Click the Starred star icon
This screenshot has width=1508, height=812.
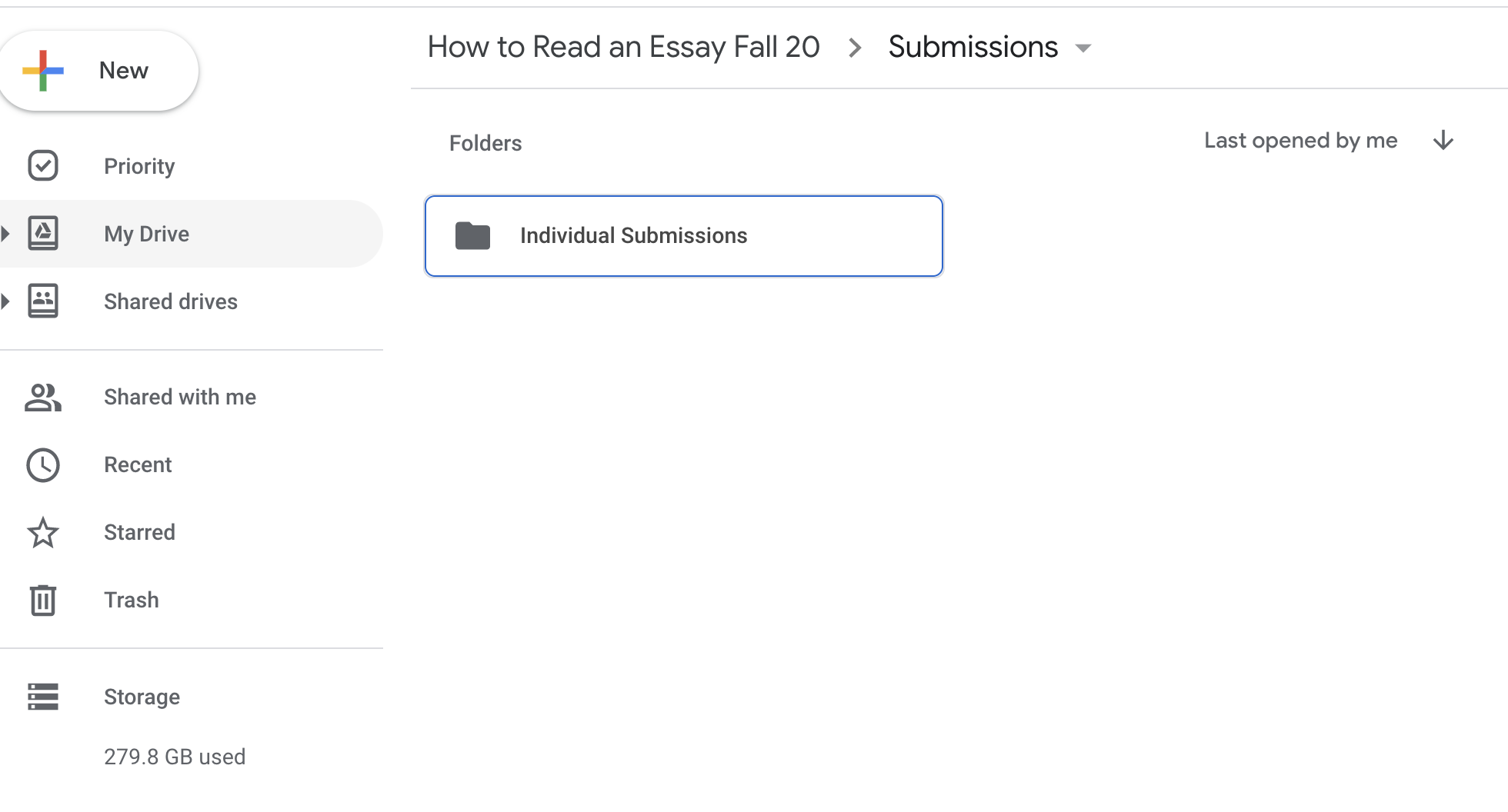pos(43,532)
